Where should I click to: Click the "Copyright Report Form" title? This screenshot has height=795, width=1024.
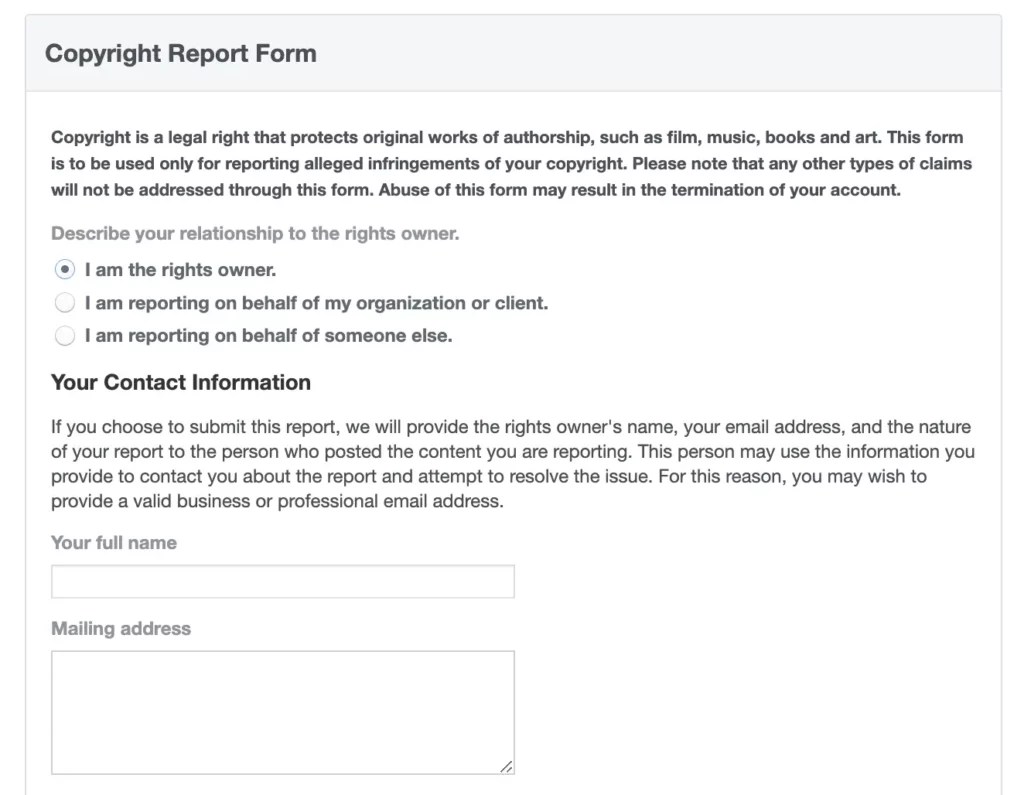[x=181, y=54]
